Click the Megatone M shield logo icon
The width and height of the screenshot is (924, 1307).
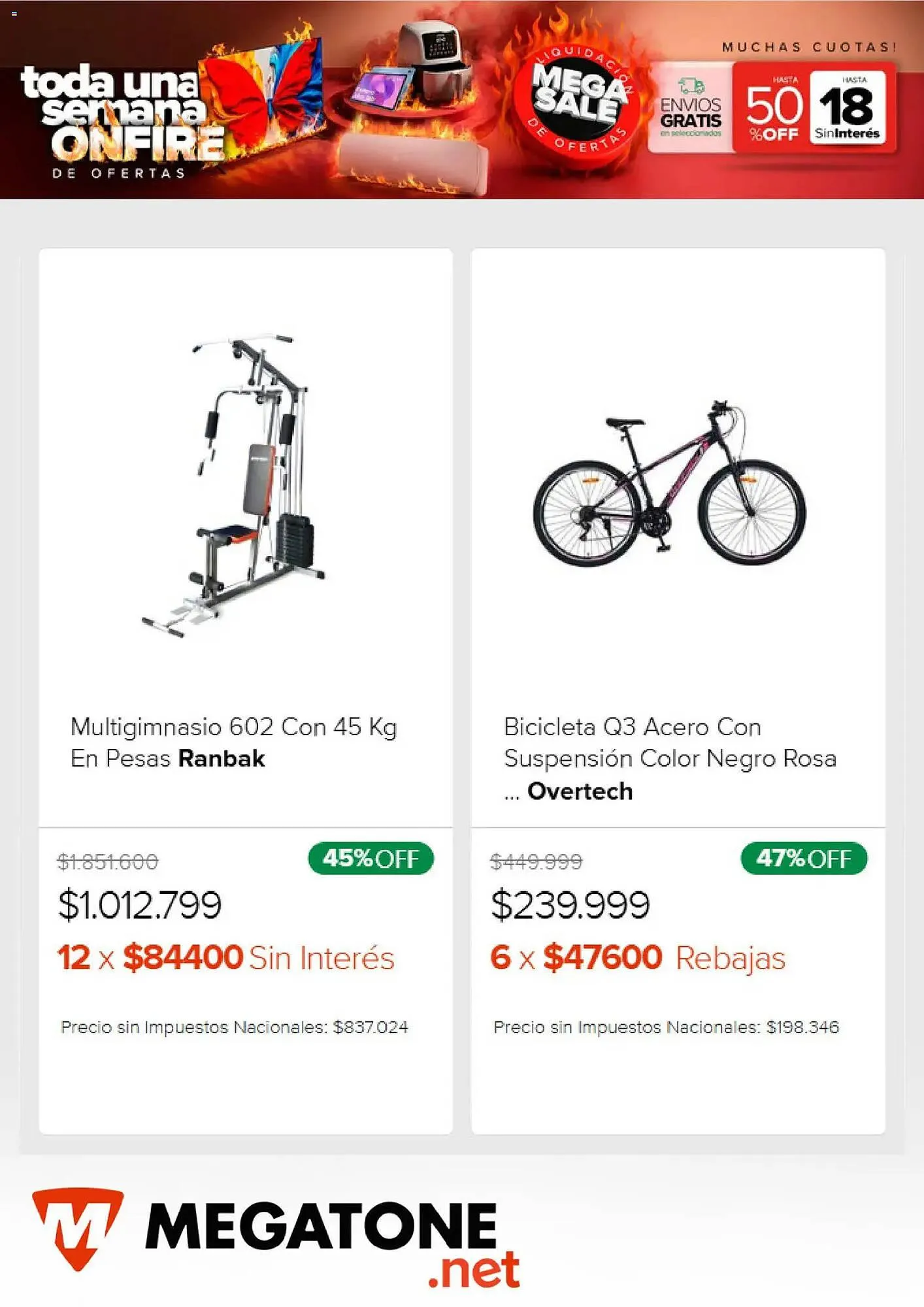(78, 1227)
